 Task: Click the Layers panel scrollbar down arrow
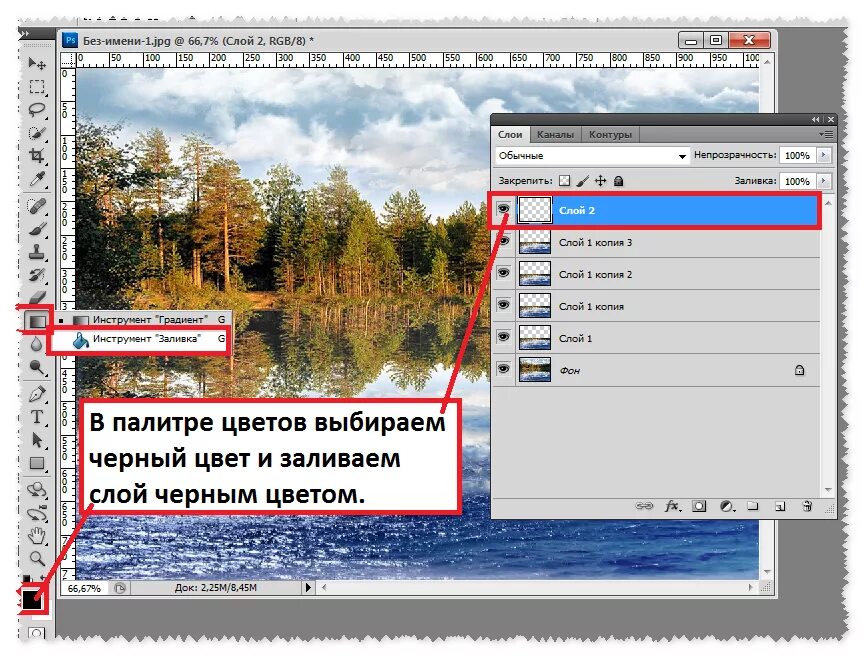828,490
